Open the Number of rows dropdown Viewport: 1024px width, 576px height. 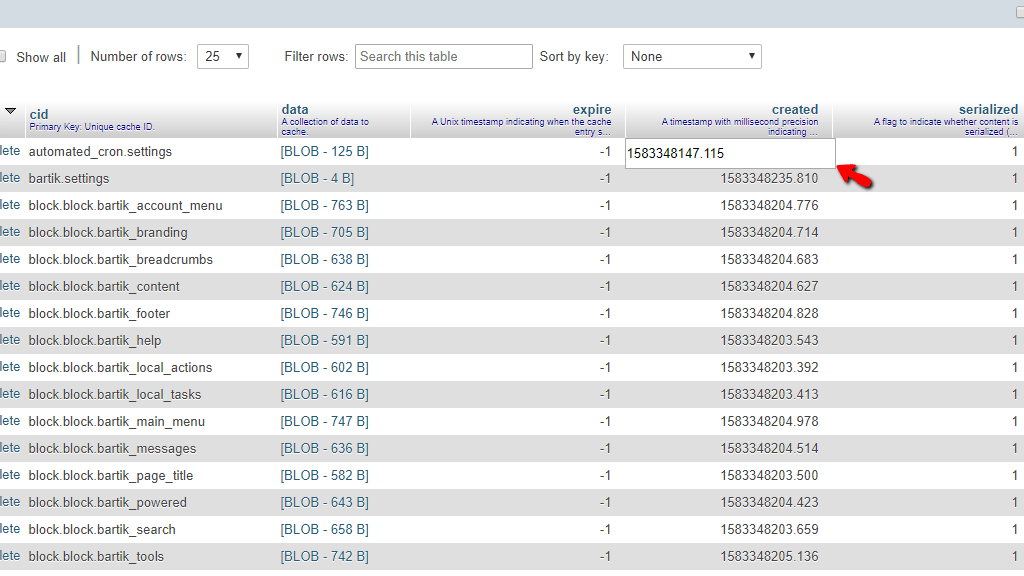click(x=223, y=56)
